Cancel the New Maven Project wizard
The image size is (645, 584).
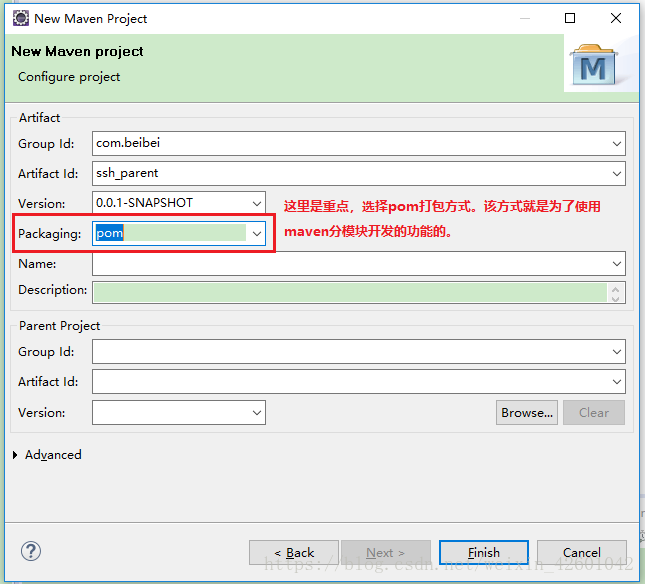[582, 553]
